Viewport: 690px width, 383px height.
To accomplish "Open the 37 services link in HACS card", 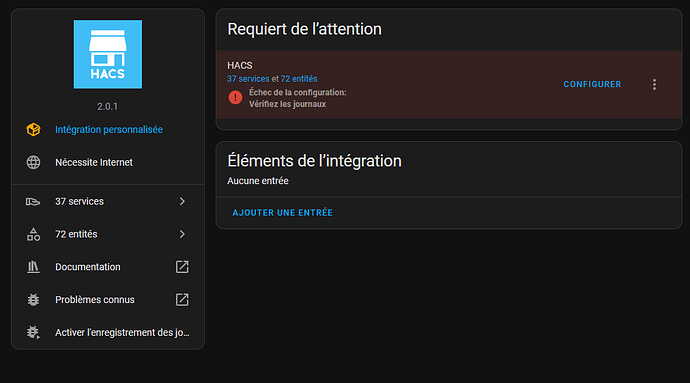I will [248, 79].
